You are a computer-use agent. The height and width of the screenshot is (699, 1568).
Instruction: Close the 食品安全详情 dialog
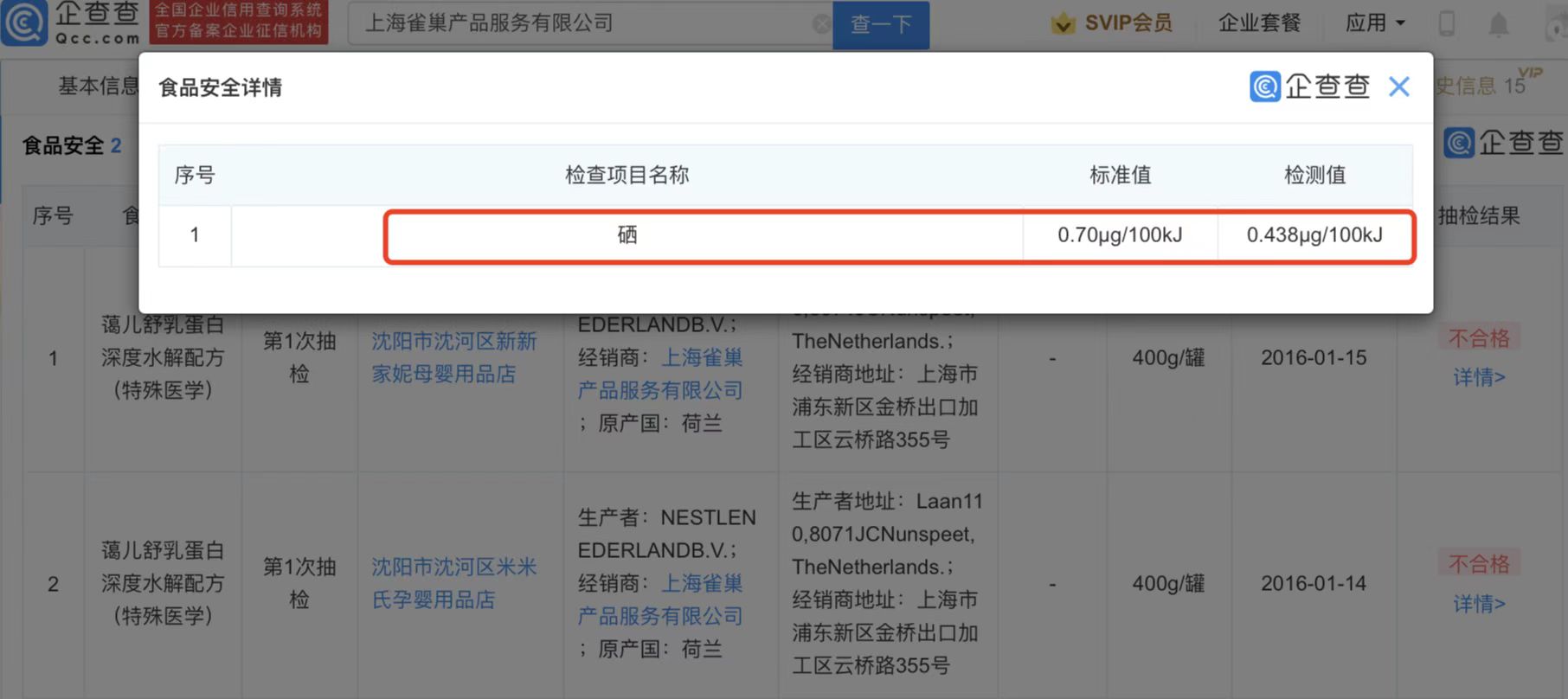1398,87
